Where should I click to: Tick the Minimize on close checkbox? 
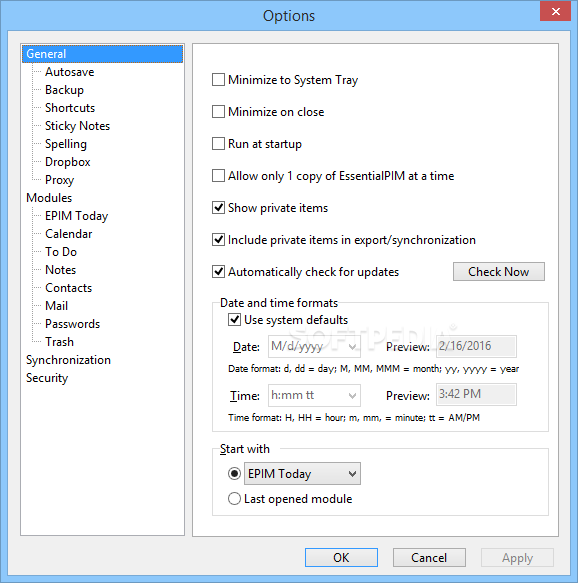tap(218, 112)
